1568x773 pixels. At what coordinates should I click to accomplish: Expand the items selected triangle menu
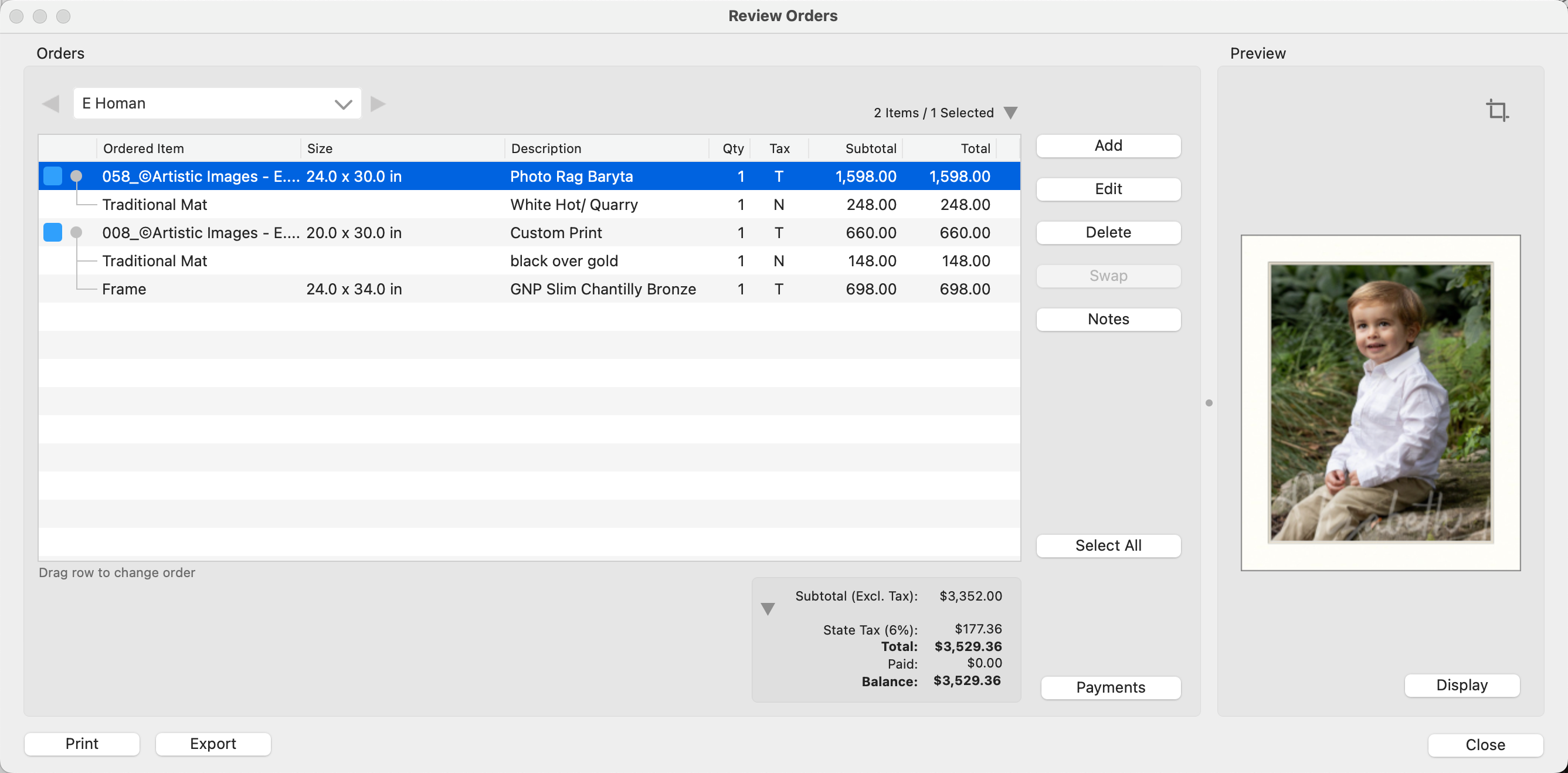pyautogui.click(x=1010, y=113)
